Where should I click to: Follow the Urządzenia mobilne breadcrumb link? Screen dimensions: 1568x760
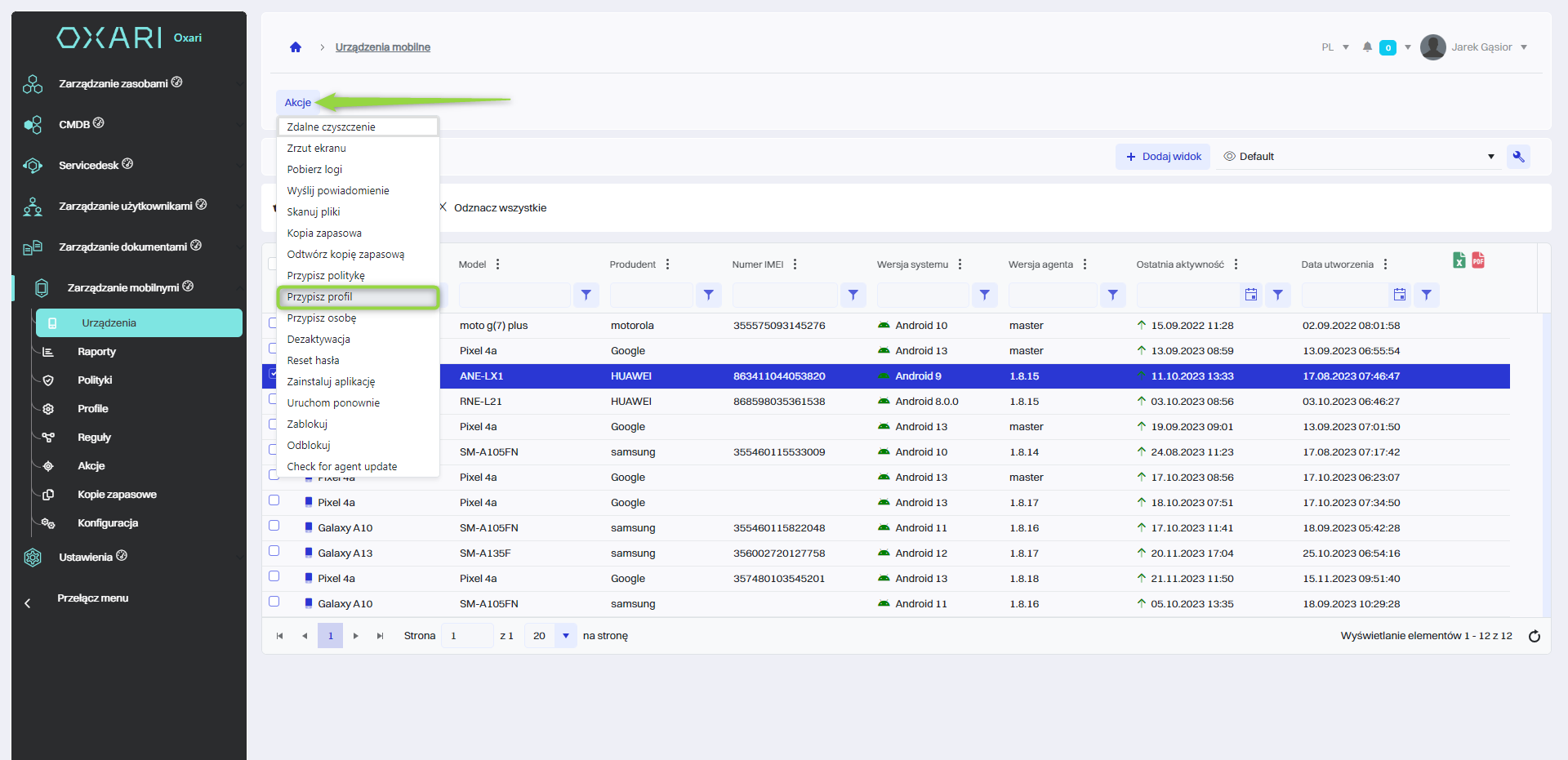point(382,47)
